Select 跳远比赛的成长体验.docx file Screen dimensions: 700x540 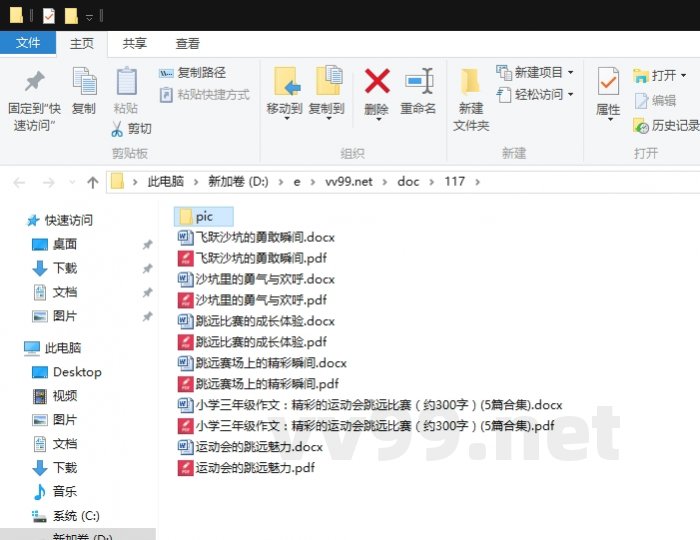[x=256, y=321]
